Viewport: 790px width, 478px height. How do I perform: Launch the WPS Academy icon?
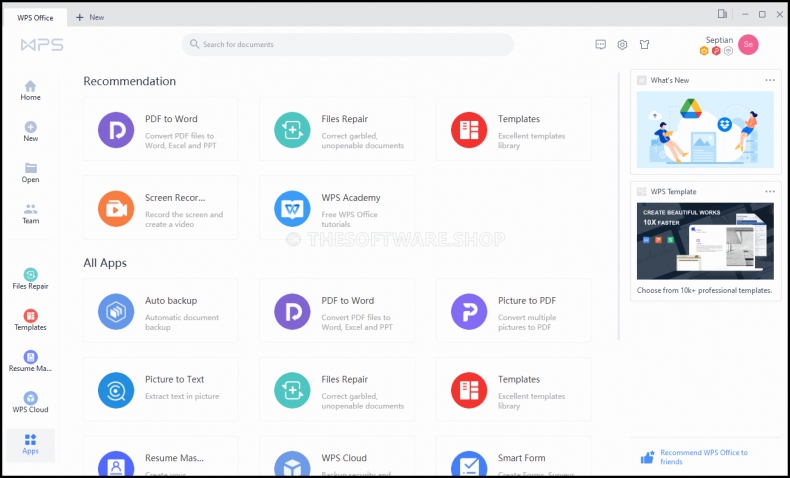coord(292,208)
